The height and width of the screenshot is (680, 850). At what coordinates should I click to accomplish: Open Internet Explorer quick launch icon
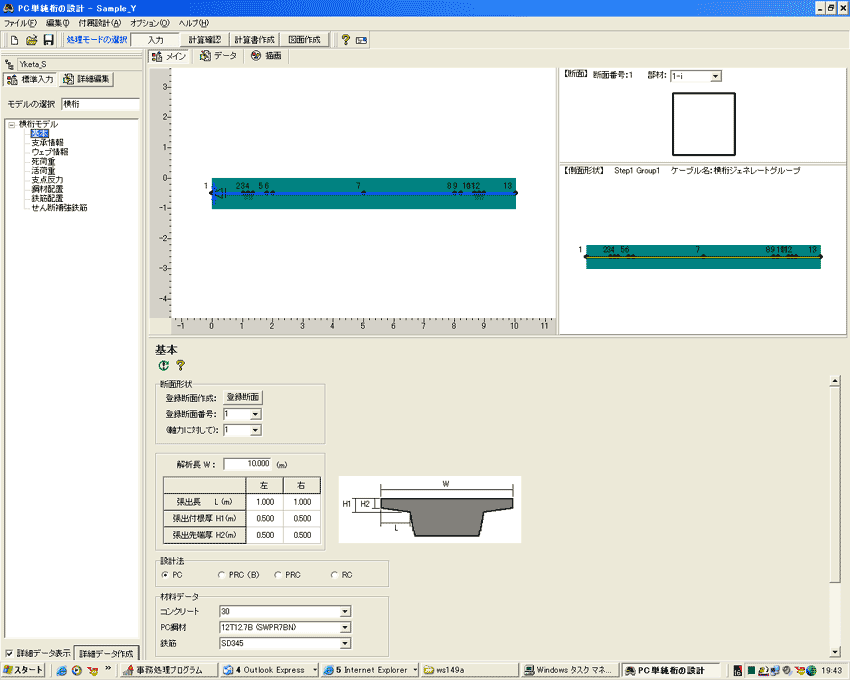[x=61, y=670]
